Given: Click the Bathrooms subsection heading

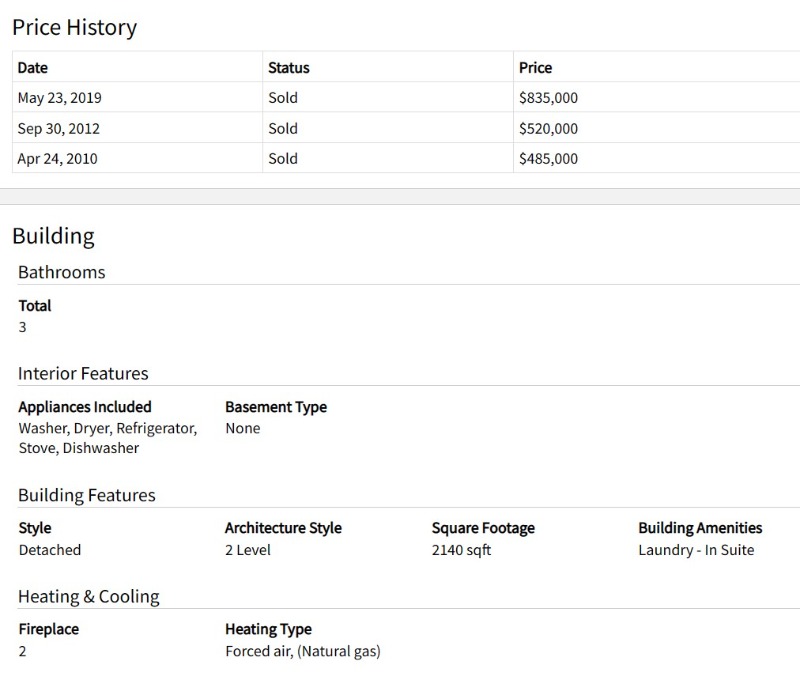Looking at the screenshot, I should (62, 272).
